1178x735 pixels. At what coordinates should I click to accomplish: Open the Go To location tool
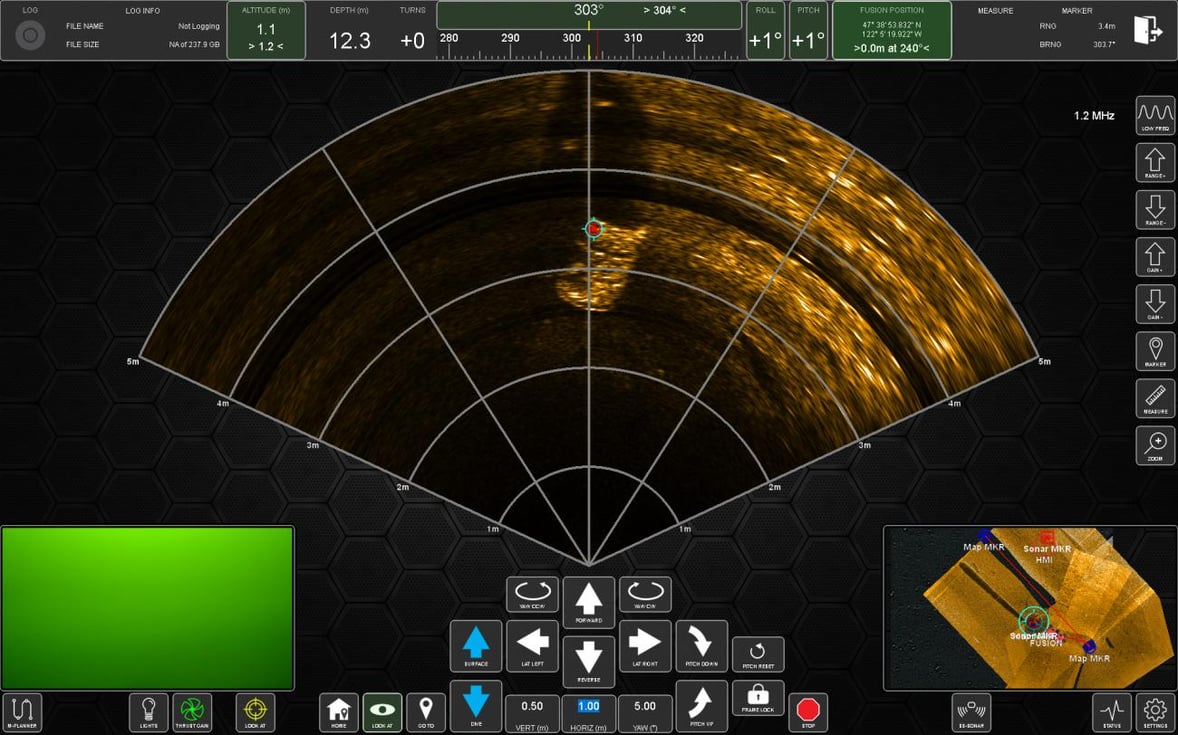426,712
